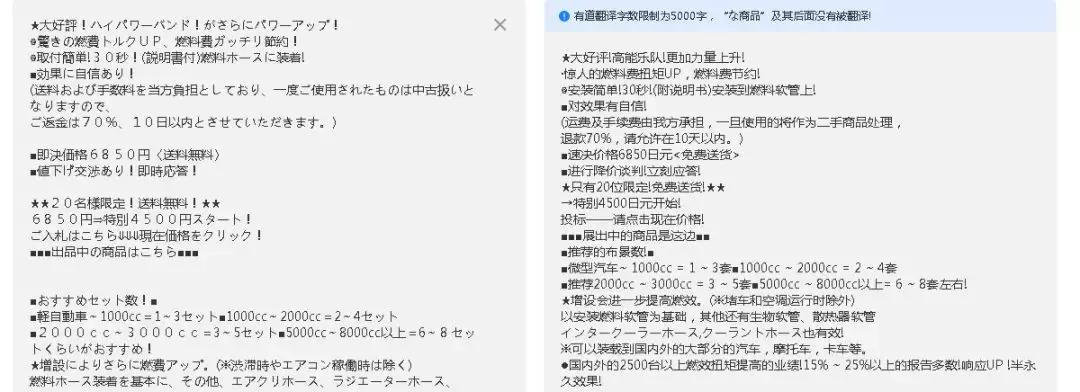Click source line '■即決価格６８５０円'
The image size is (1080, 392).
125,155
